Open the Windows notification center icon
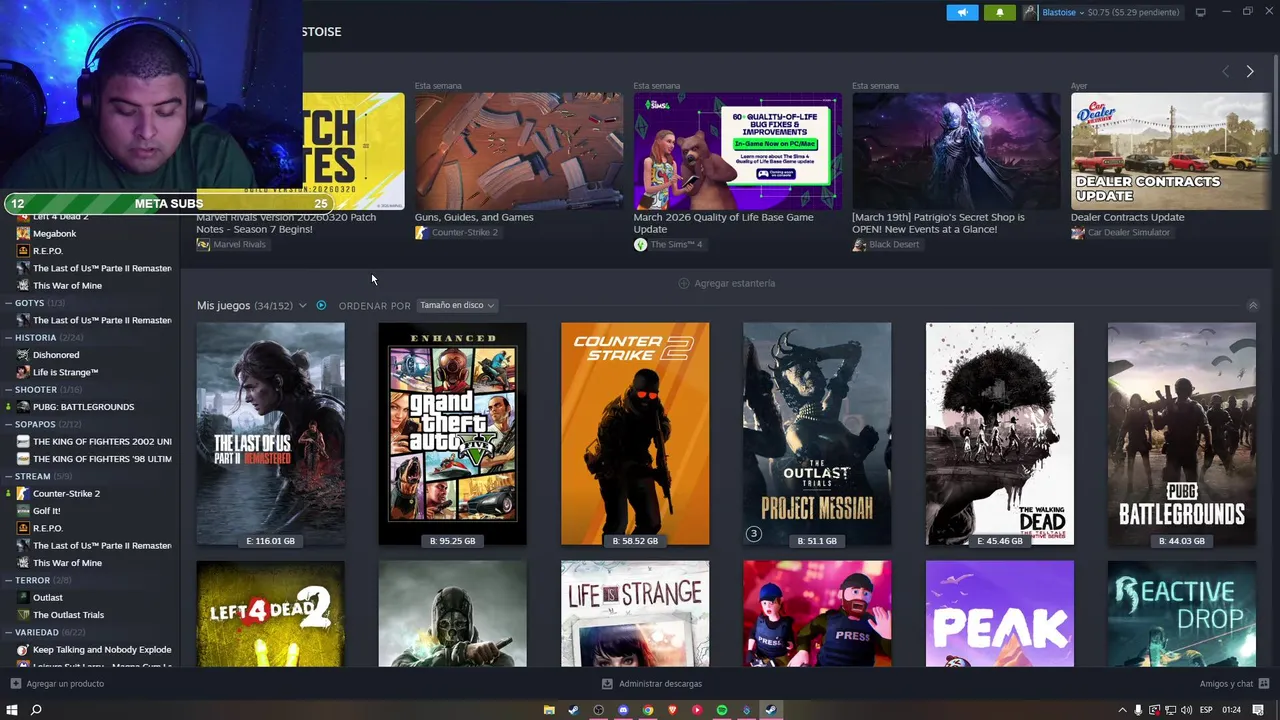The height and width of the screenshot is (720, 1280). pos(1258,710)
